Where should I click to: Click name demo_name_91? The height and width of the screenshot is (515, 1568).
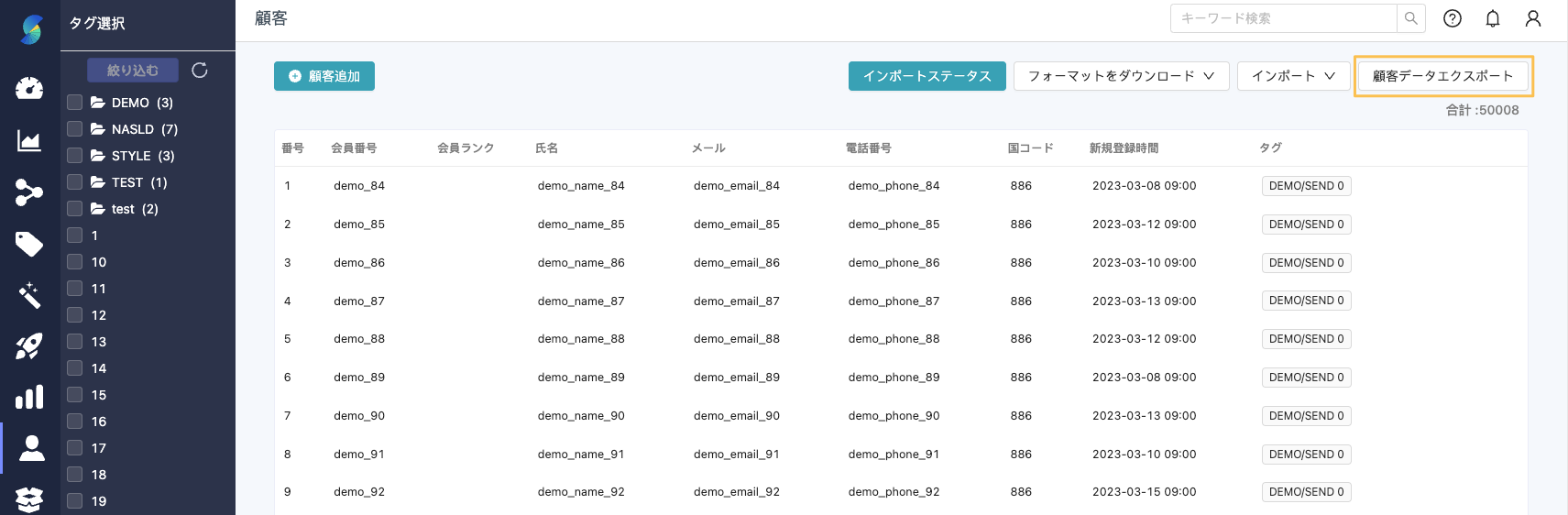(581, 455)
